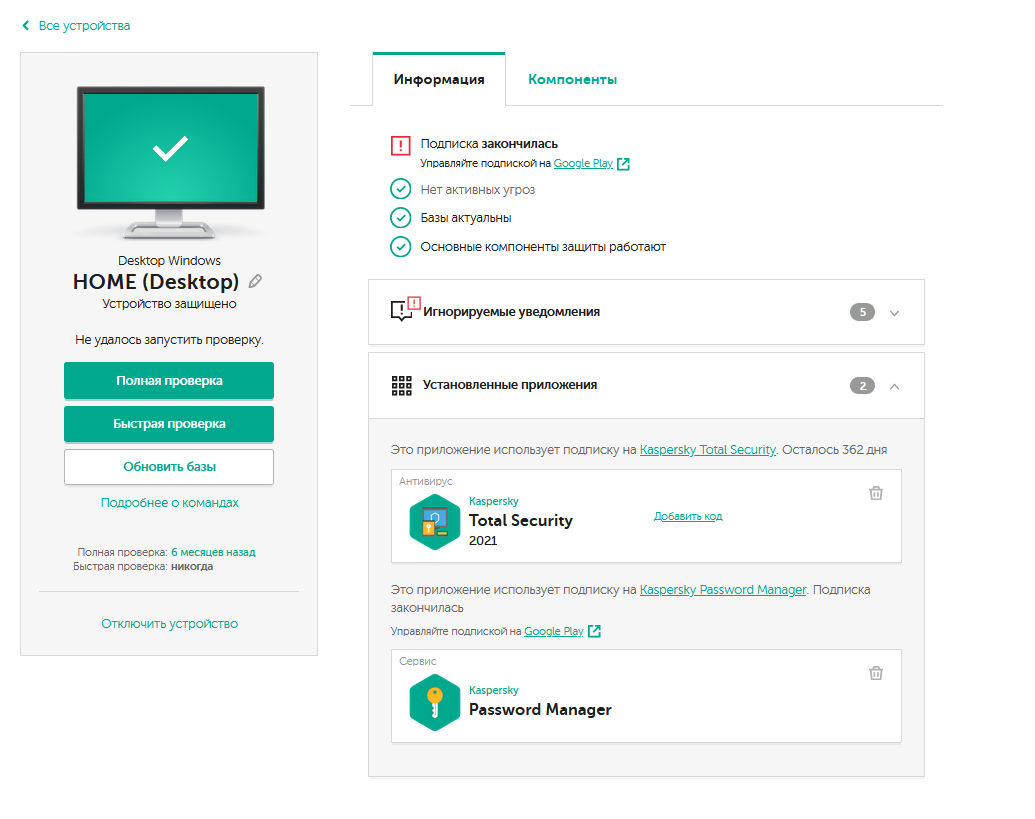Start Быстрая проверка scan

point(169,424)
